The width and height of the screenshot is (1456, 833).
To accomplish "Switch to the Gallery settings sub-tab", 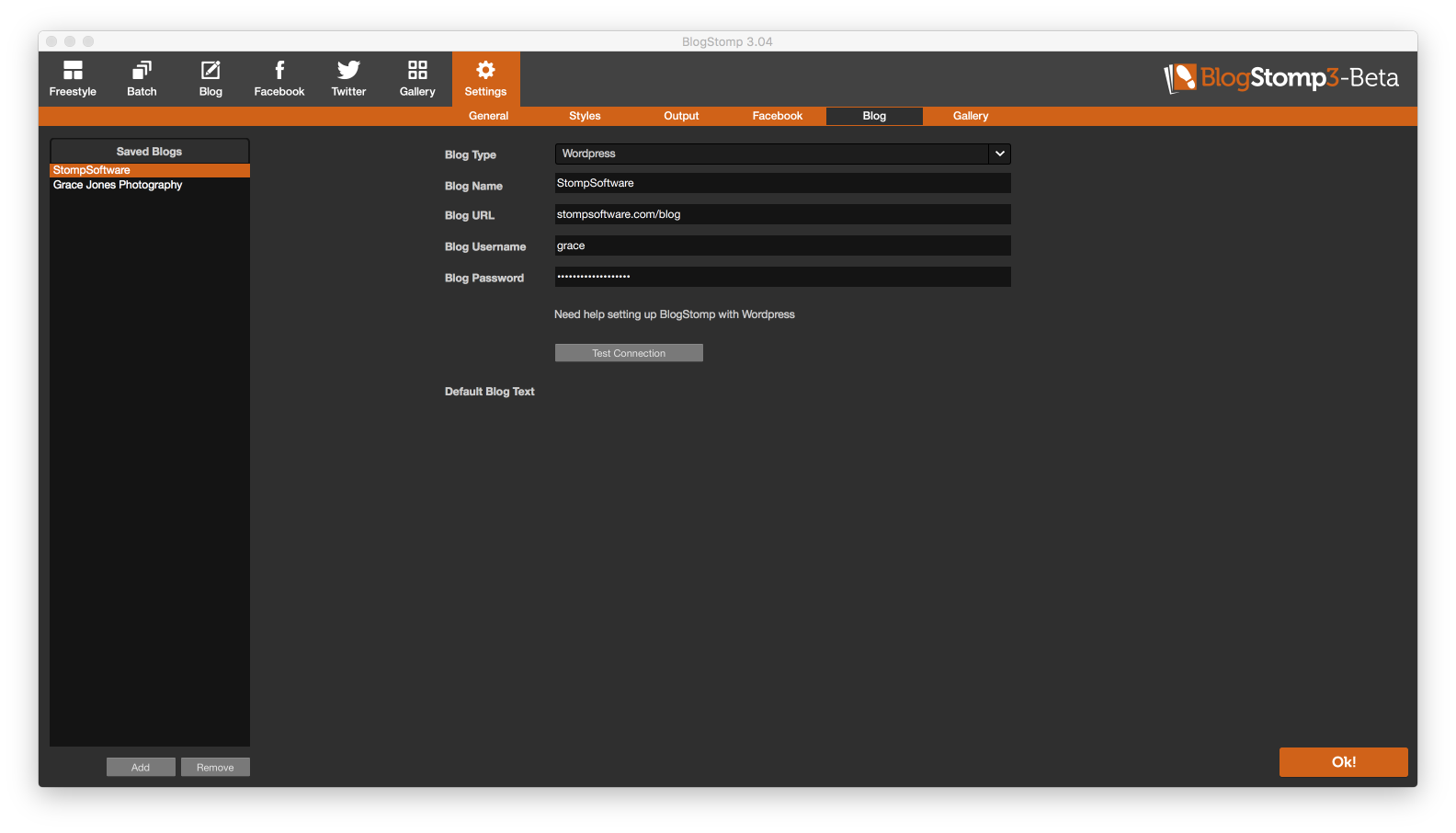I will click(x=971, y=116).
